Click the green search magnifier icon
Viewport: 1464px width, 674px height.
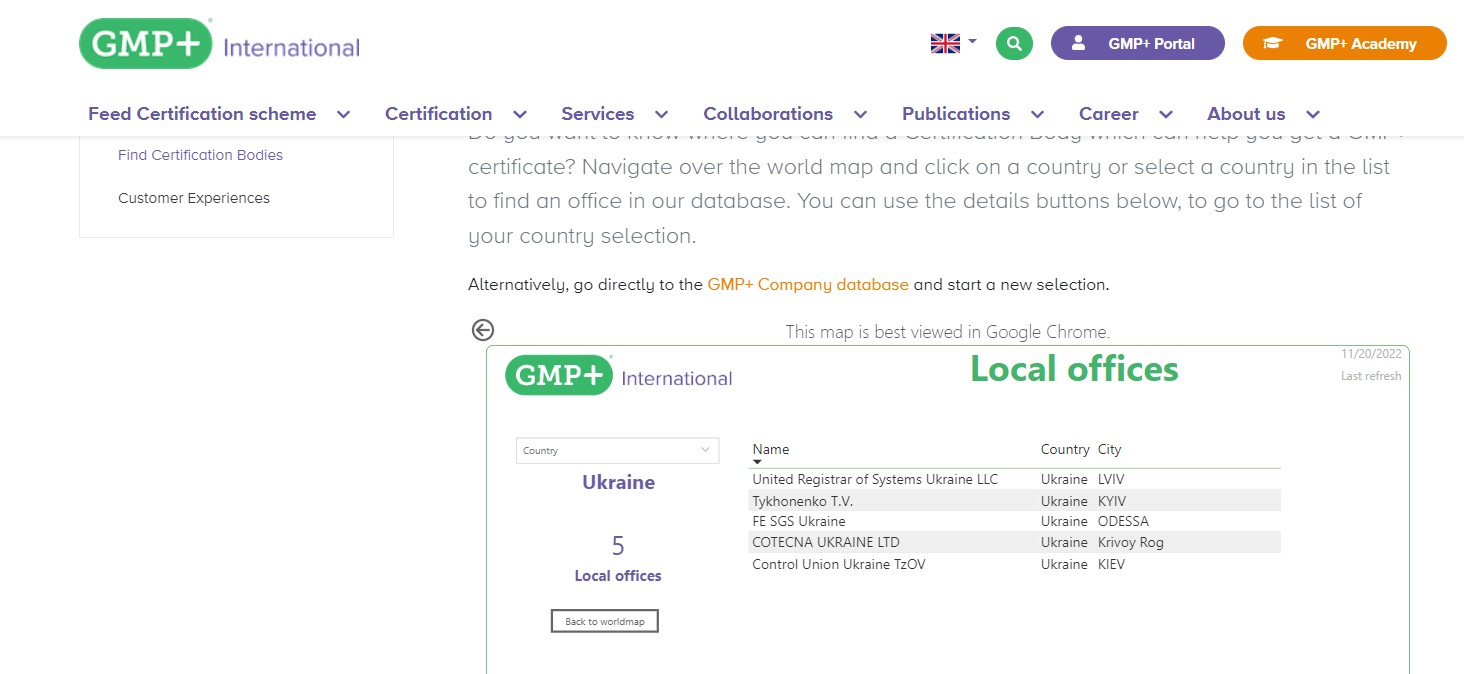click(1014, 43)
